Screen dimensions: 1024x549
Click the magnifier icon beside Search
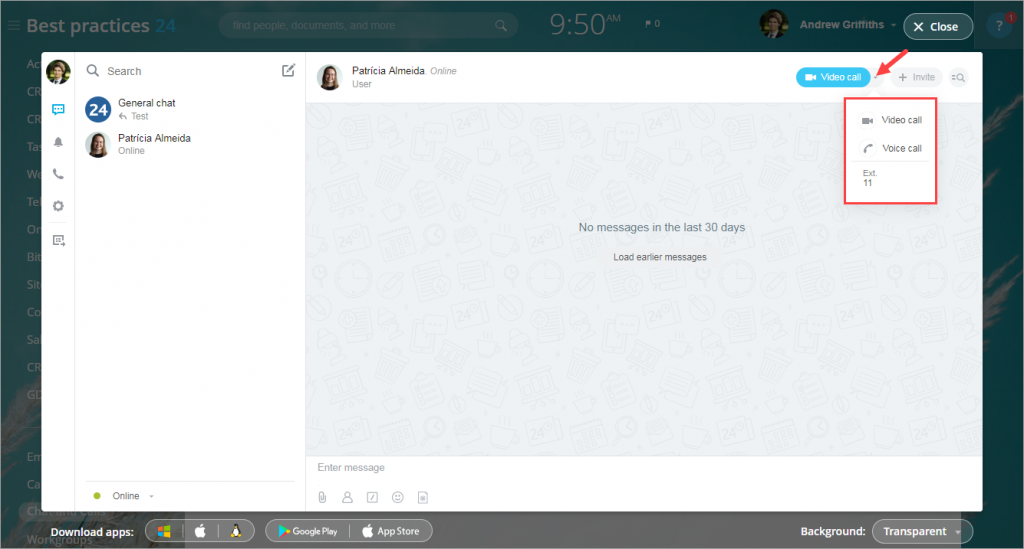(x=93, y=71)
